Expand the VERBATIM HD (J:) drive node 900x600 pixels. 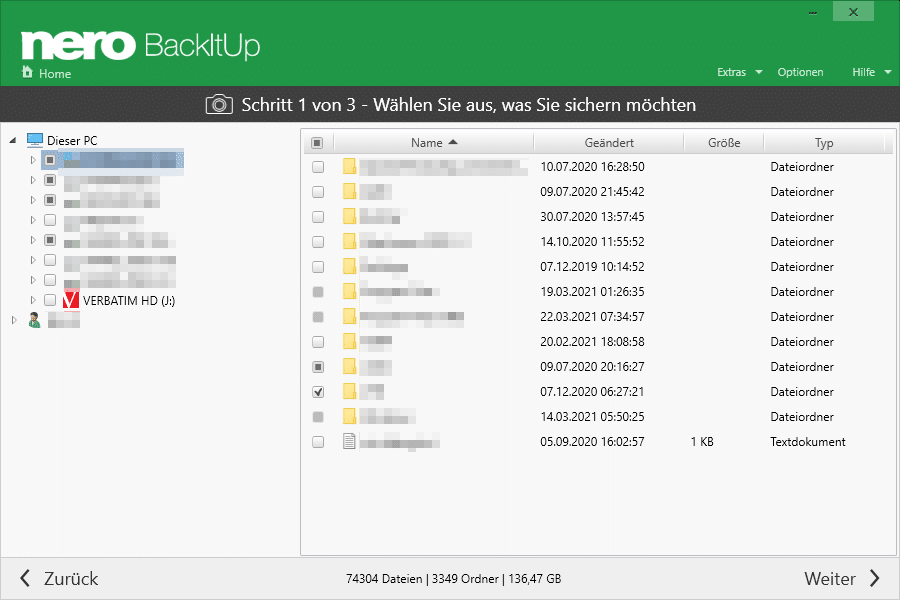pos(32,300)
